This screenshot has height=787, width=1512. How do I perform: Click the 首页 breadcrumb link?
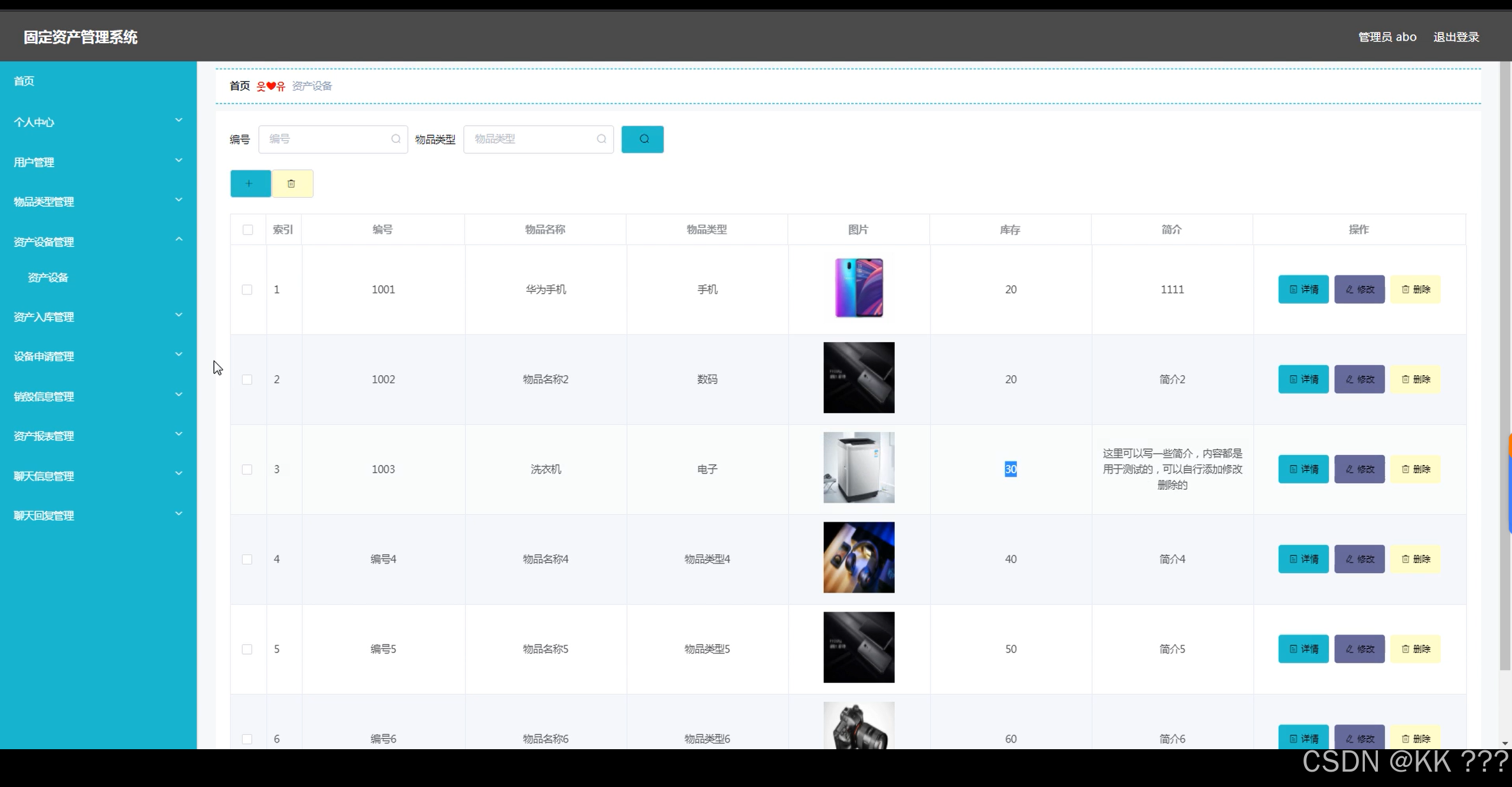coord(239,86)
